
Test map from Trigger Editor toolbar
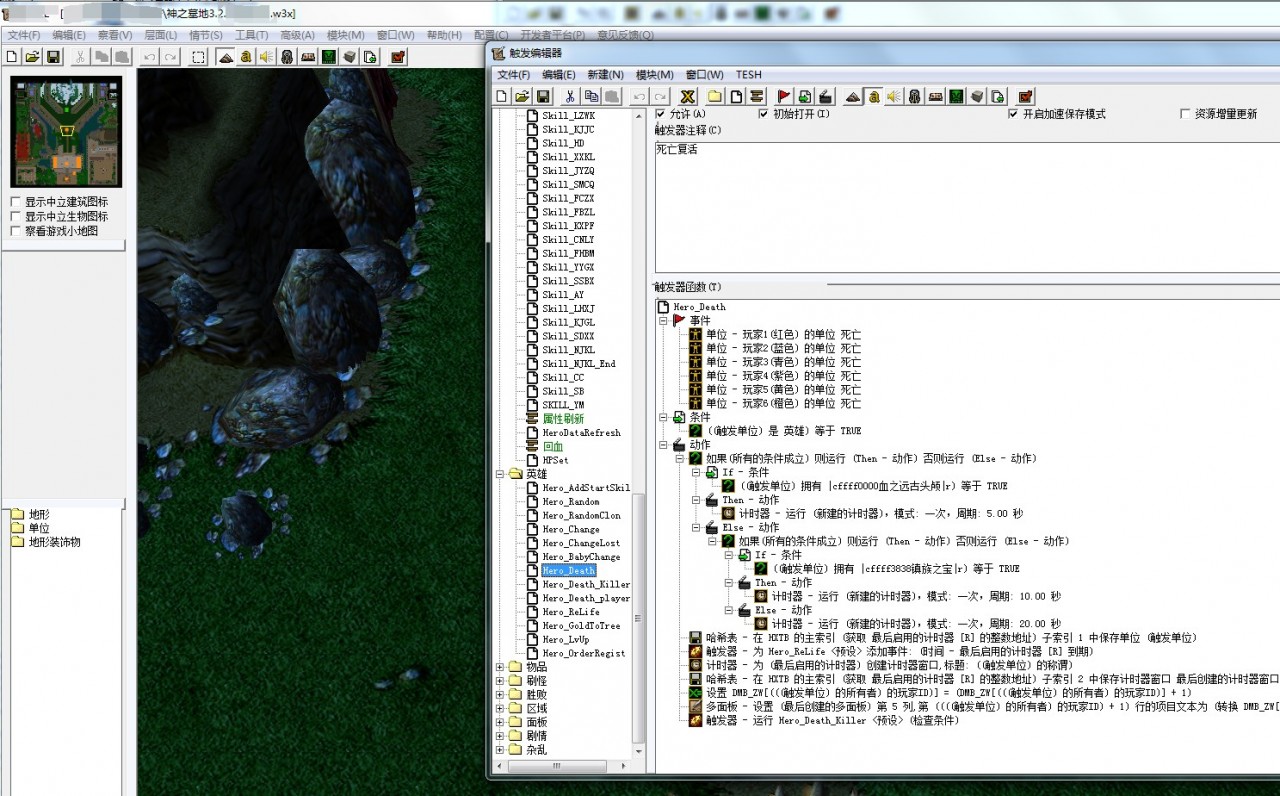1025,96
